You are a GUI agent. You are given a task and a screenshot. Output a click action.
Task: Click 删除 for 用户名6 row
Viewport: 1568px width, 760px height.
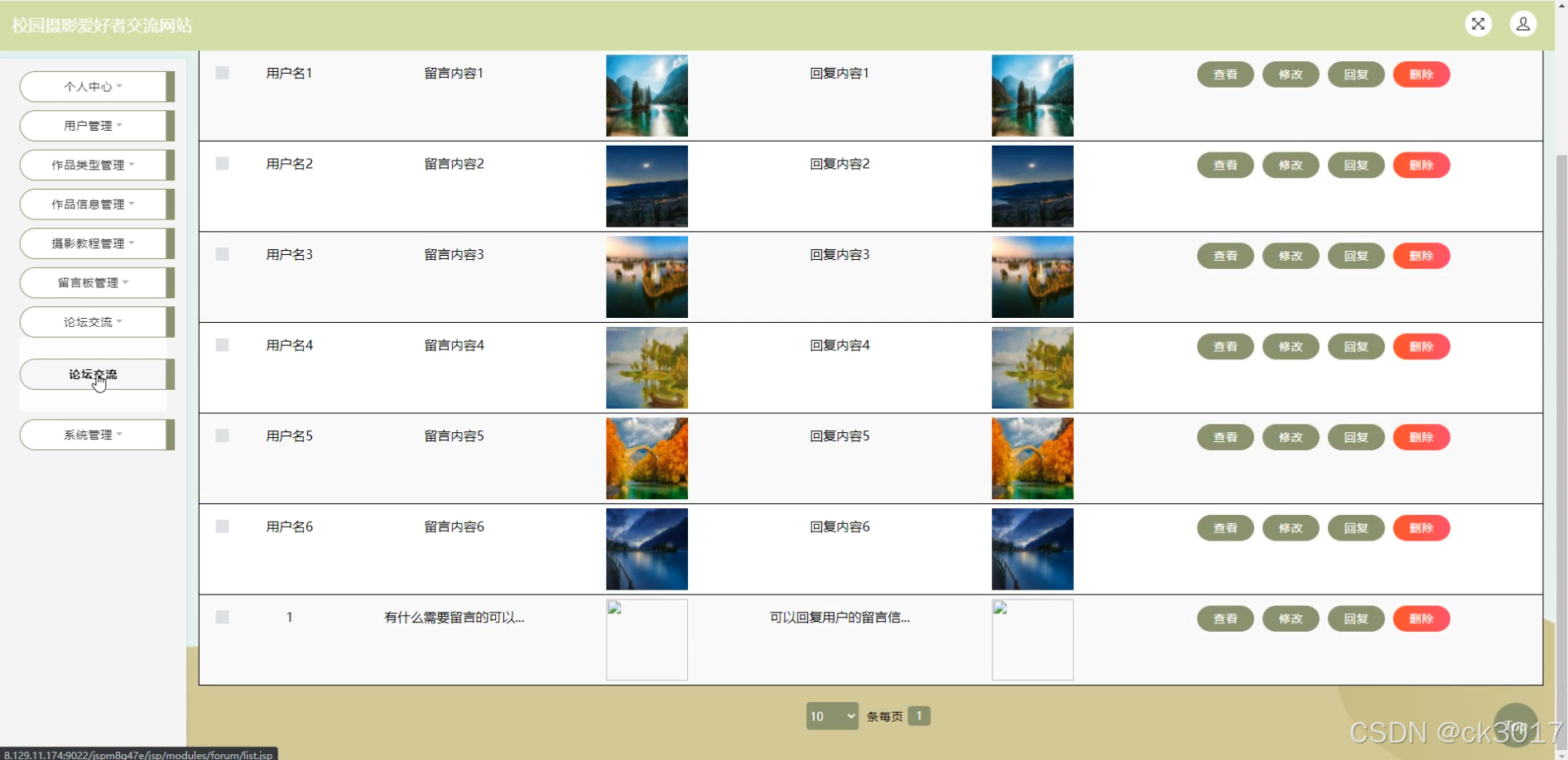1421,527
